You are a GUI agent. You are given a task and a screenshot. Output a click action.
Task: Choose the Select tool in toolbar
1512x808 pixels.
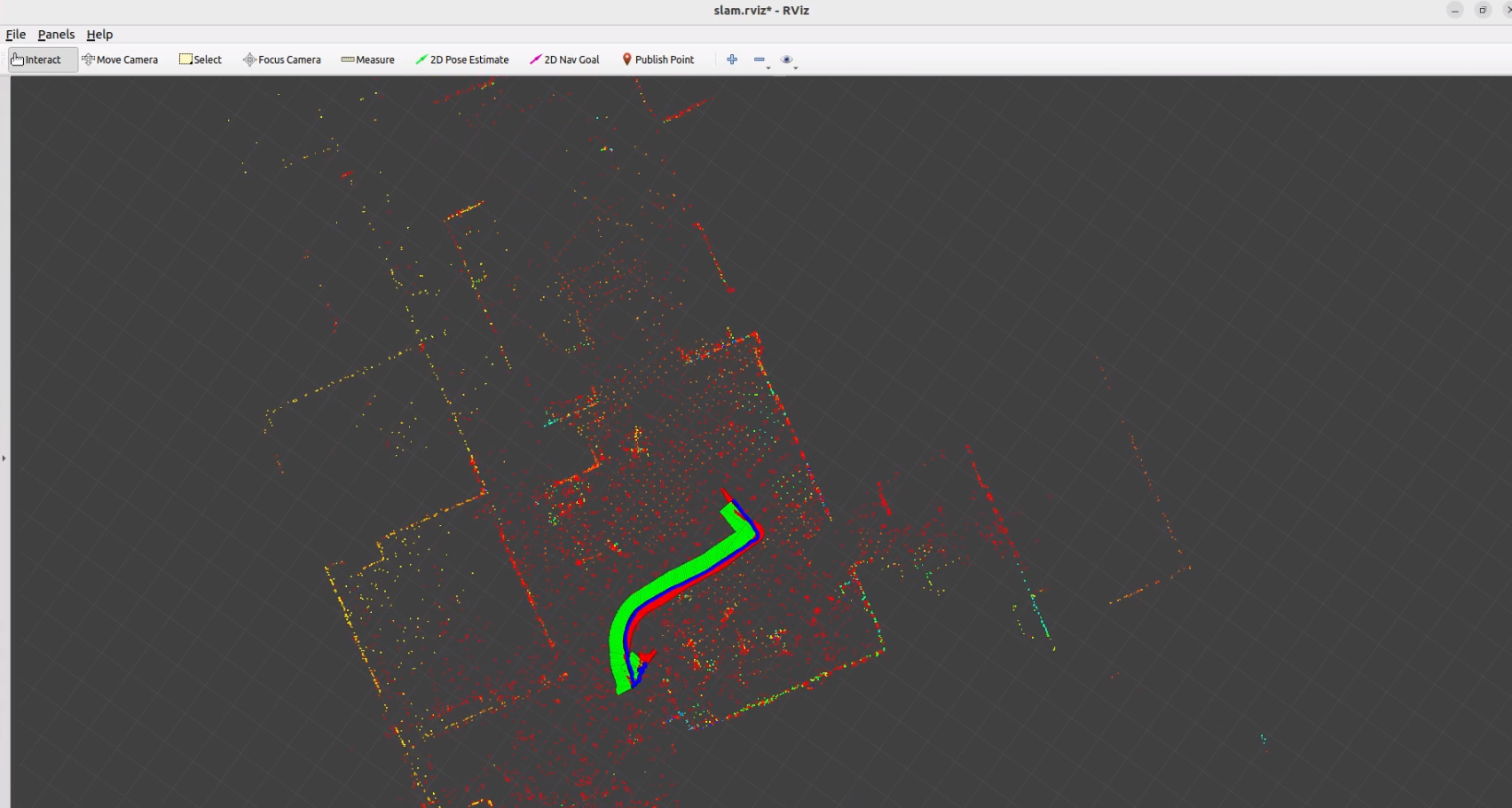pyautogui.click(x=201, y=59)
